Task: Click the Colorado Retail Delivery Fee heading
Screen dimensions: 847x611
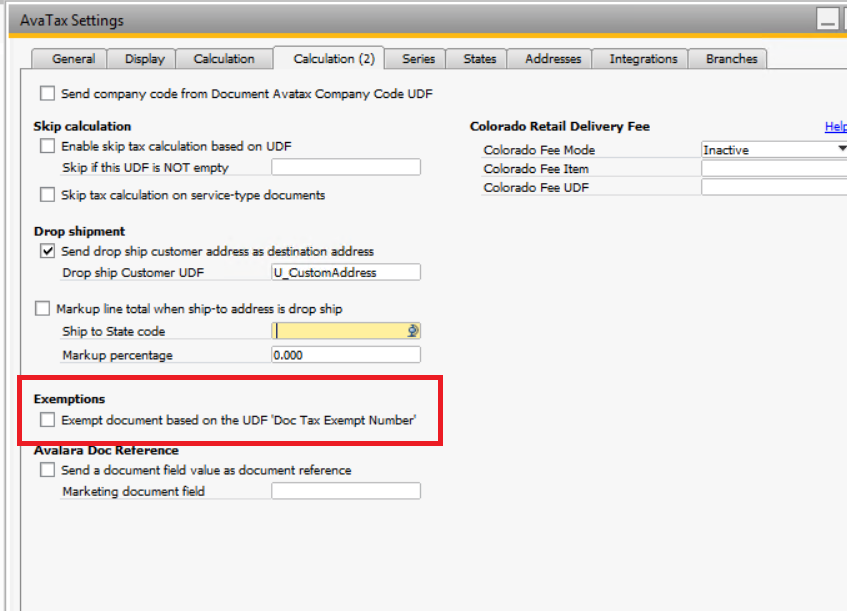Action: point(560,126)
